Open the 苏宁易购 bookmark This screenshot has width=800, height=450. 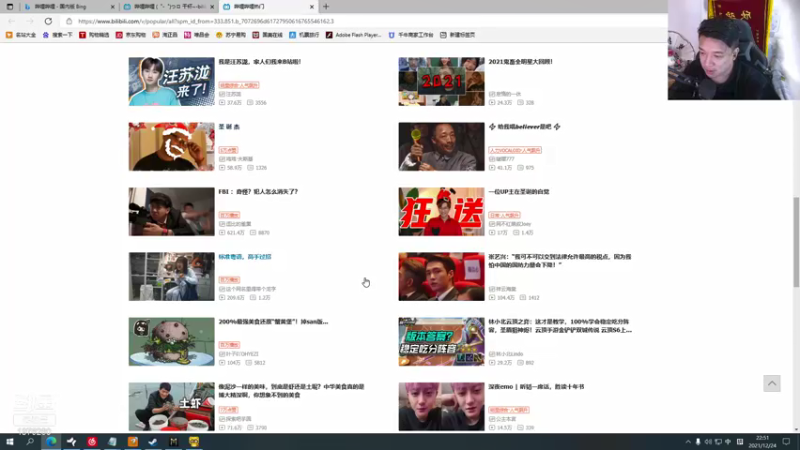[231, 35]
